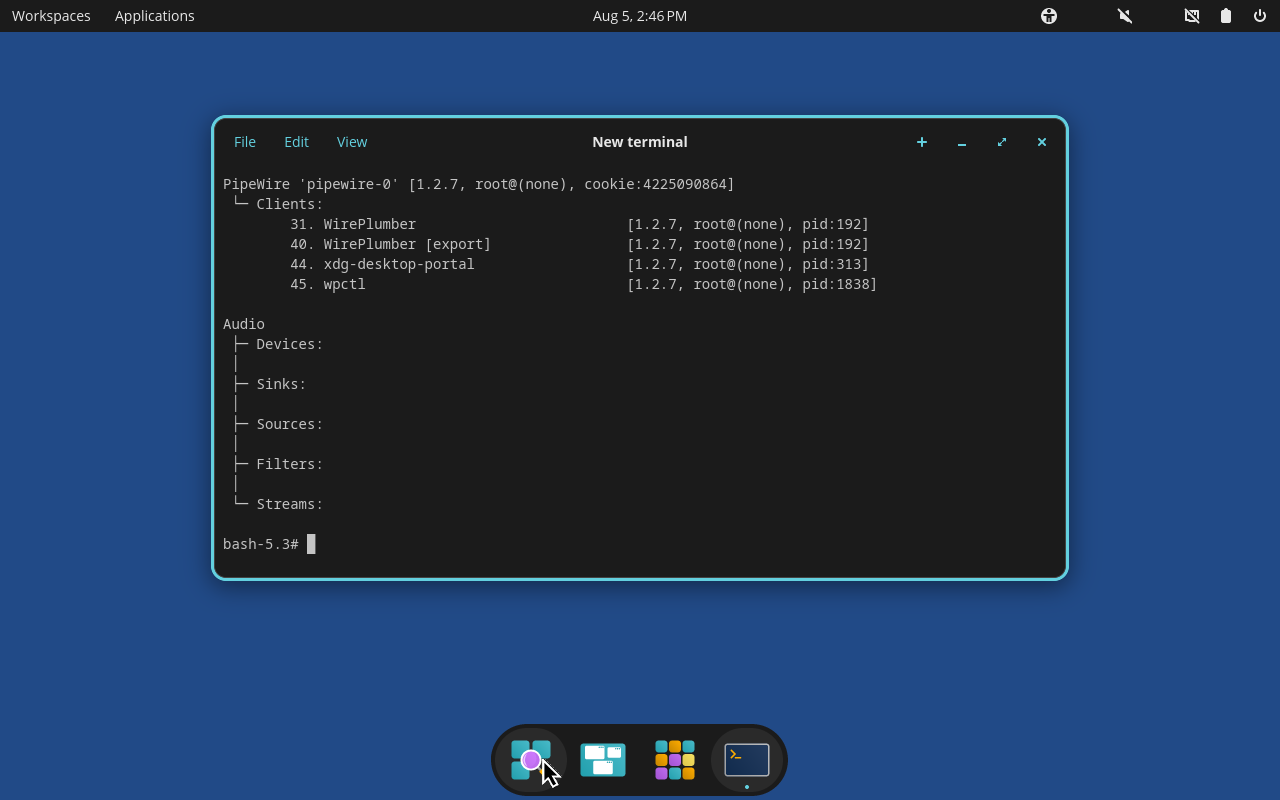Open the date and time calendar
Viewport: 1280px width, 800px height.
pos(640,16)
